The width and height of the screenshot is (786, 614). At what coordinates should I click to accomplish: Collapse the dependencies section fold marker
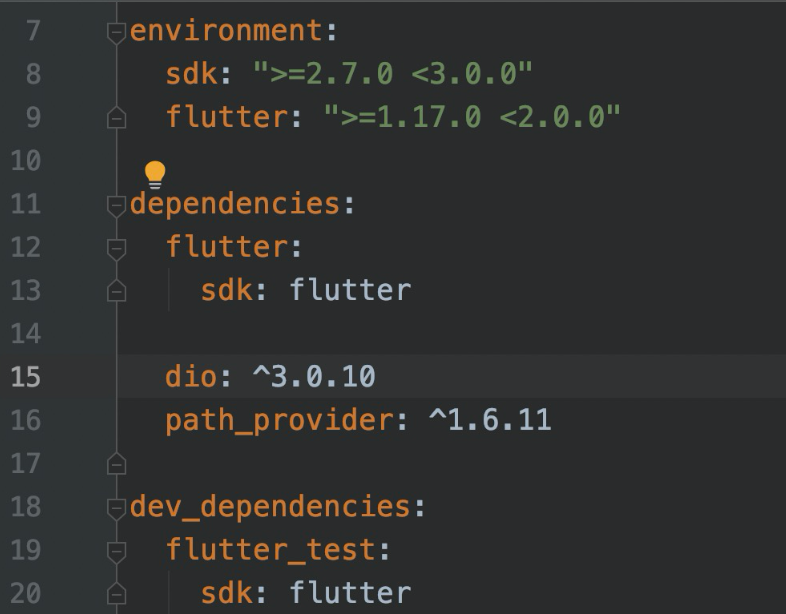click(117, 204)
